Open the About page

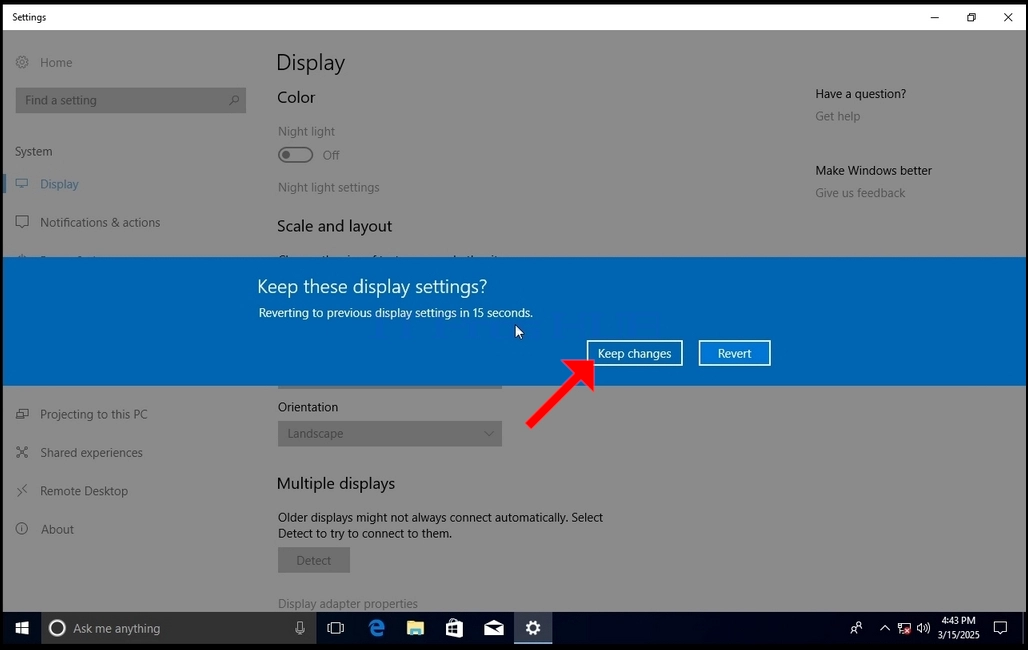pos(57,529)
